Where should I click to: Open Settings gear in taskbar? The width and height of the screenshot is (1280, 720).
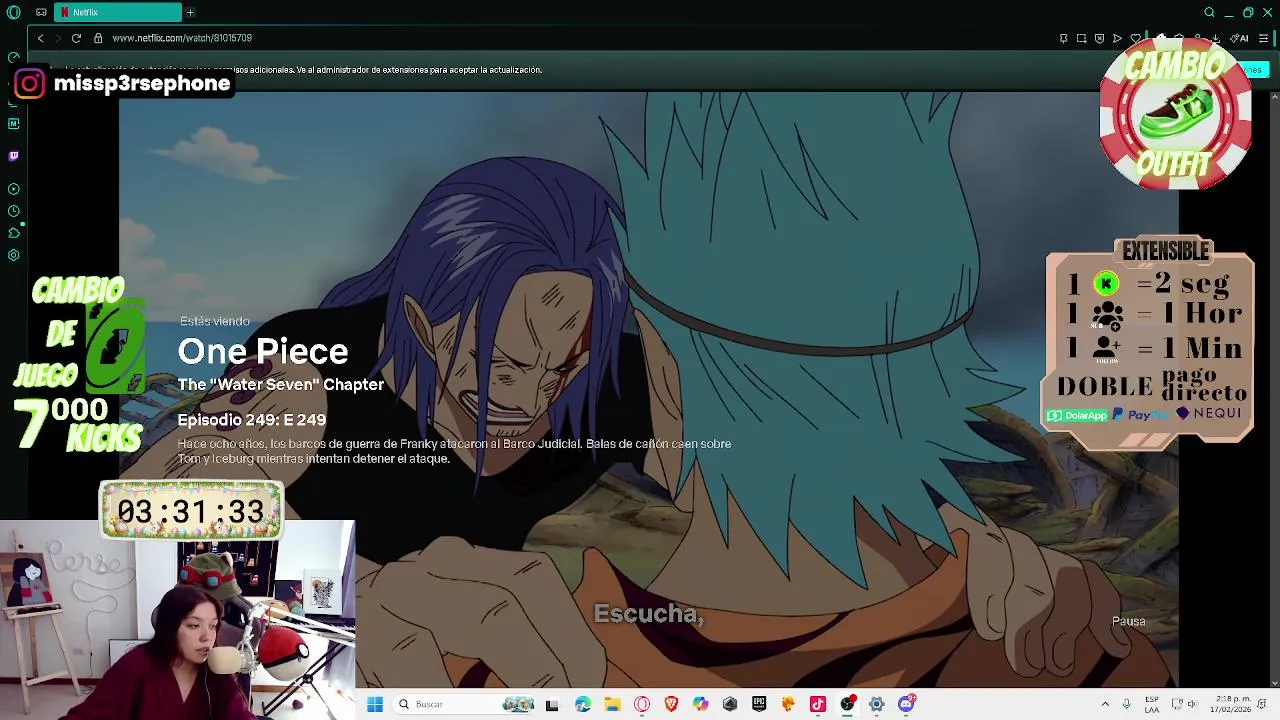tap(877, 704)
